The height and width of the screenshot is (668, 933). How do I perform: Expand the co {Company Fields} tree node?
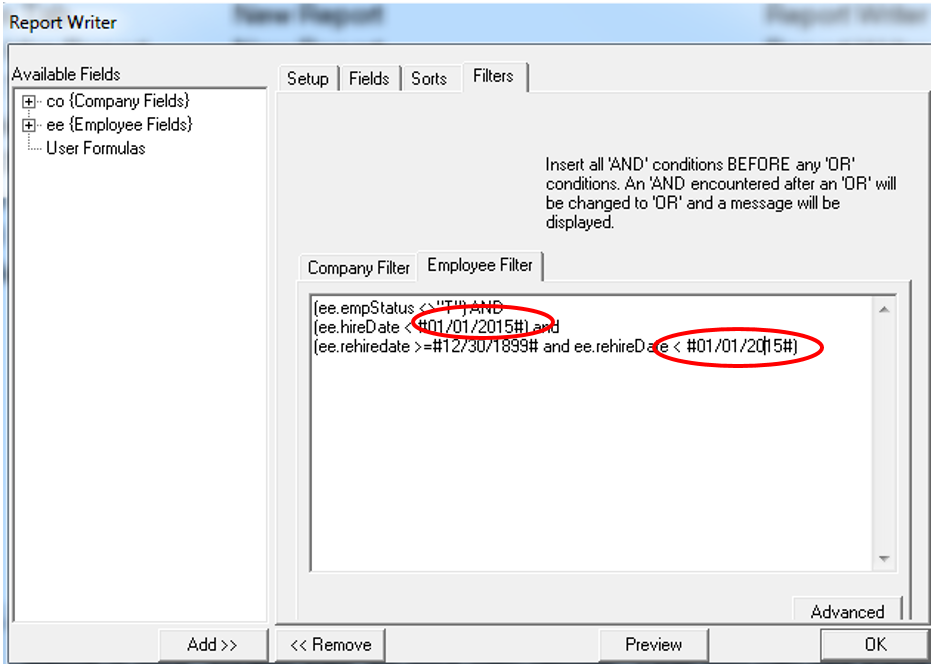point(29,102)
